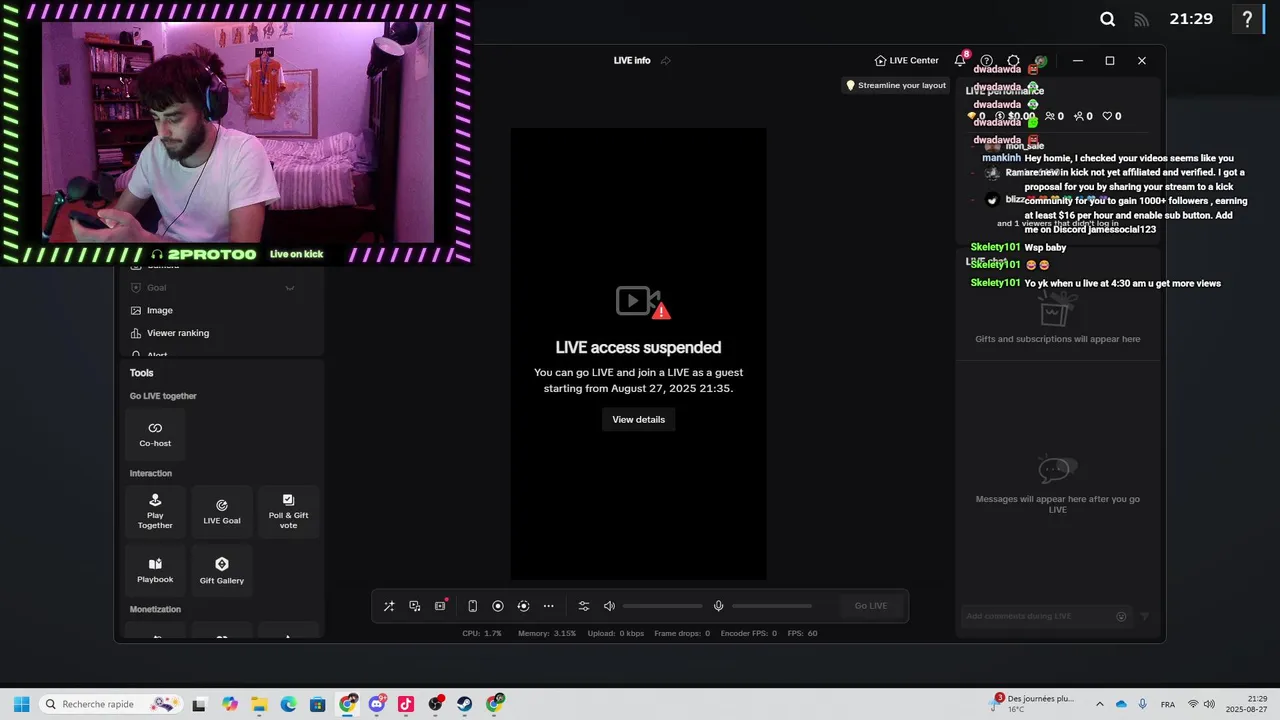Screen dimensions: 1280x720
Task: Click the overlay broadcast signal icon
Action: [x=1142, y=19]
